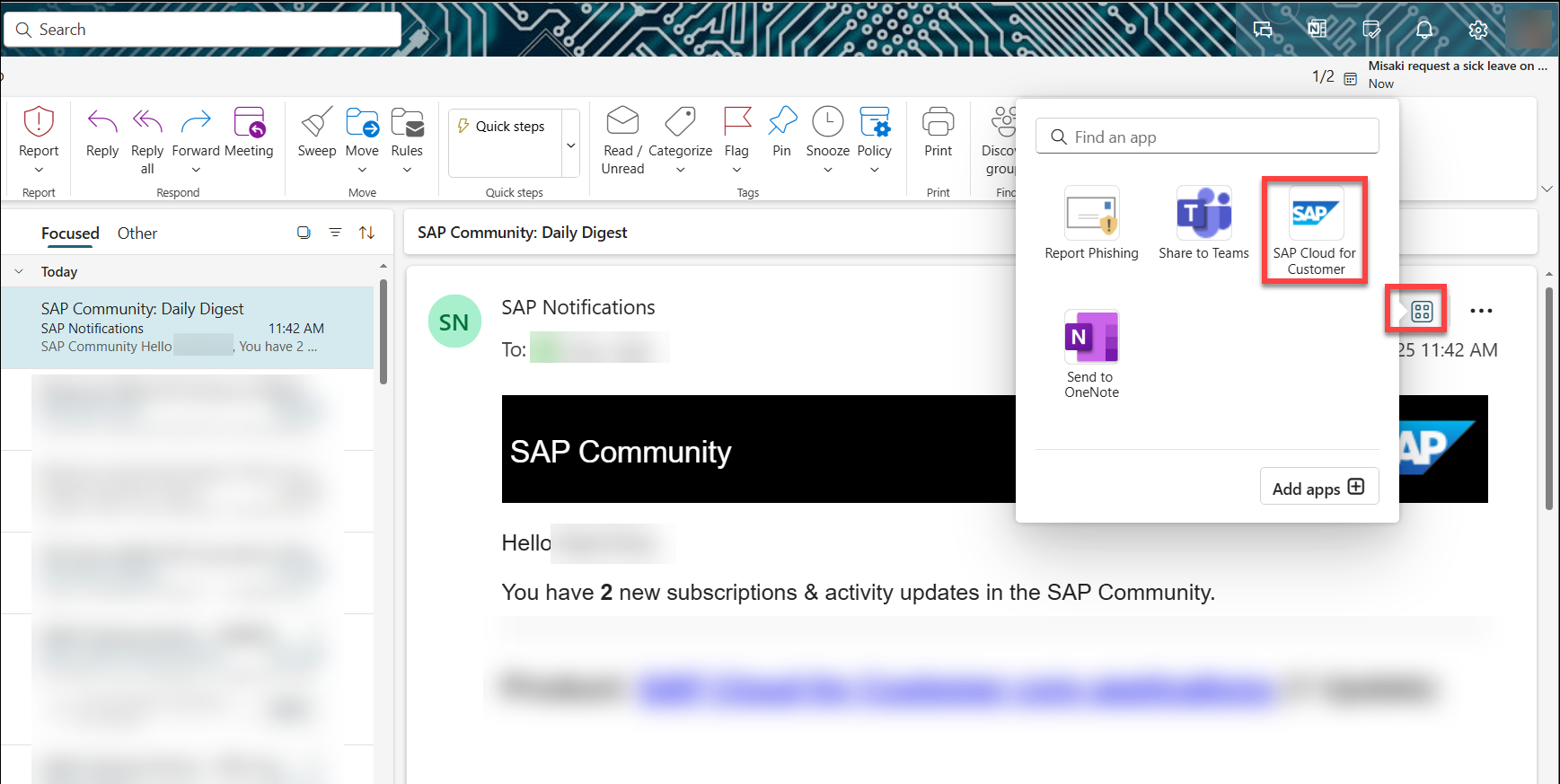Expand the ribbon layout chevron
Viewport: 1560px width, 784px height.
click(1547, 189)
